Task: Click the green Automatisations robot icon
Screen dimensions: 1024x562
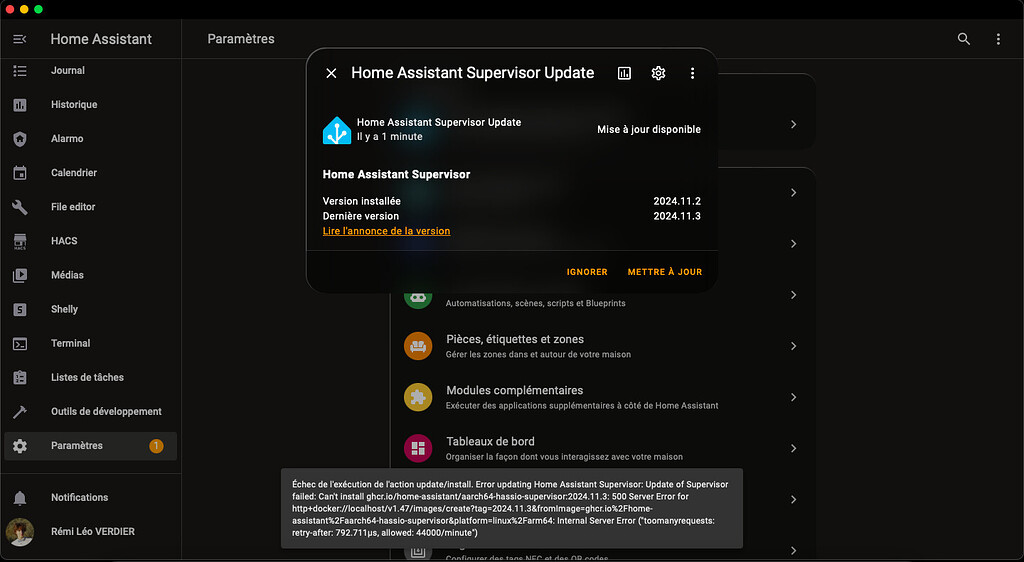Action: point(418,298)
